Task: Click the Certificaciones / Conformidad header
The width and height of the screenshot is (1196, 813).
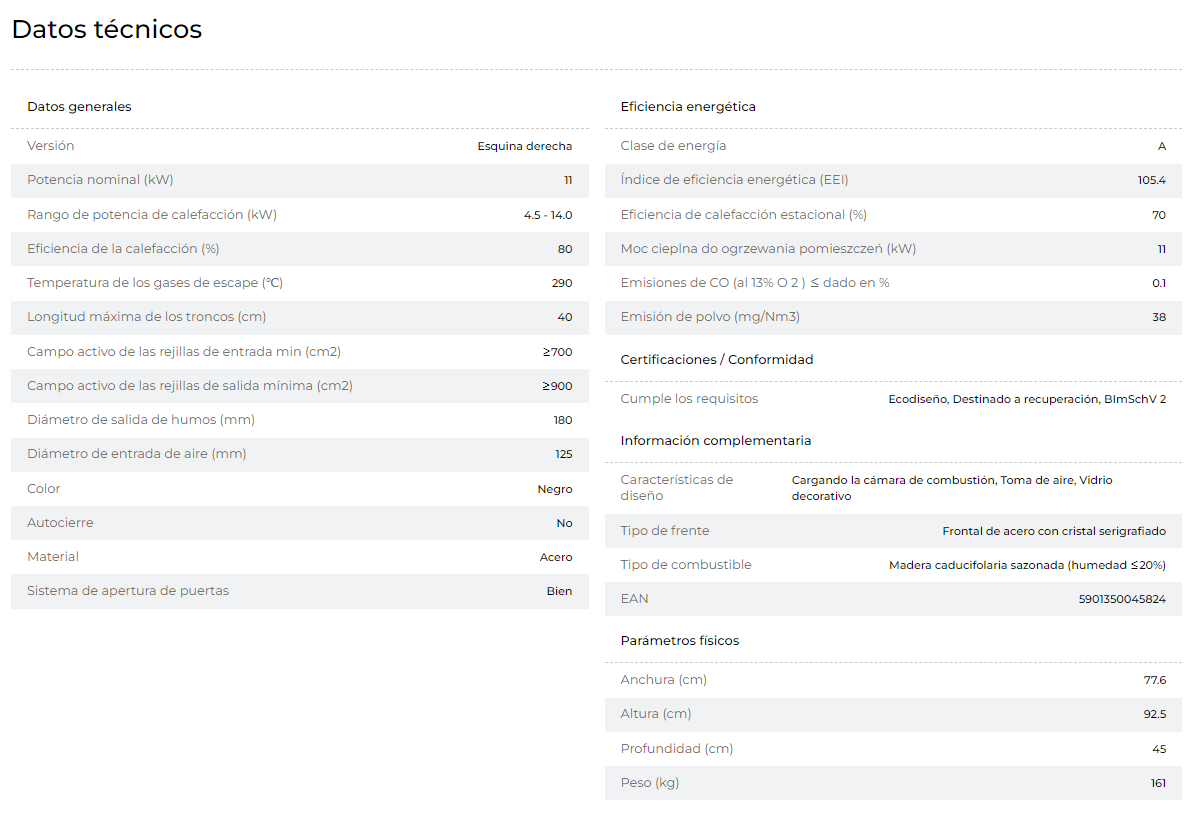Action: click(717, 359)
